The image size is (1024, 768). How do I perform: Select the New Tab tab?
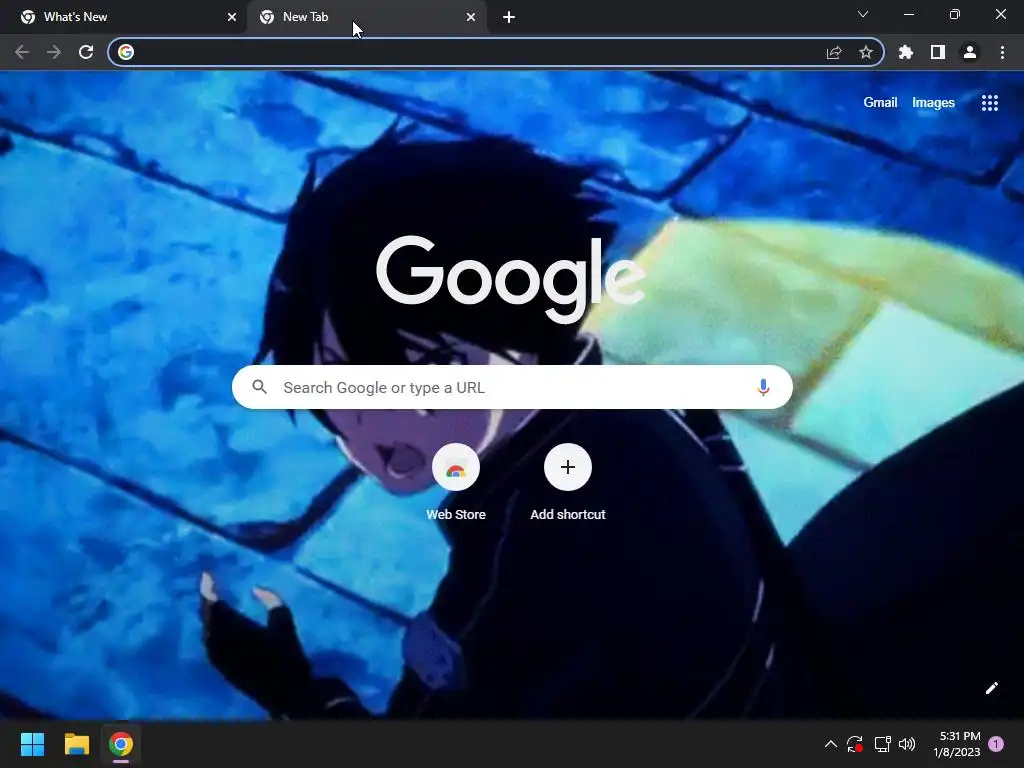[366, 17]
